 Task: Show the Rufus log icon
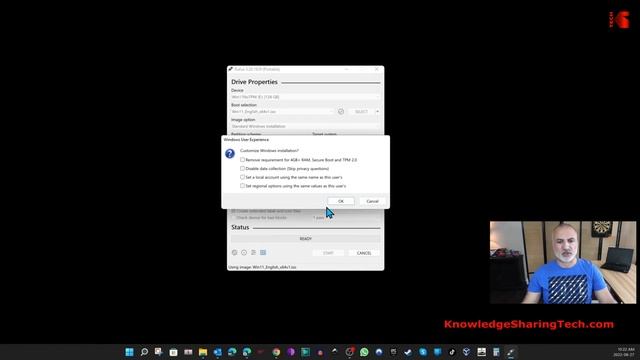(263, 253)
